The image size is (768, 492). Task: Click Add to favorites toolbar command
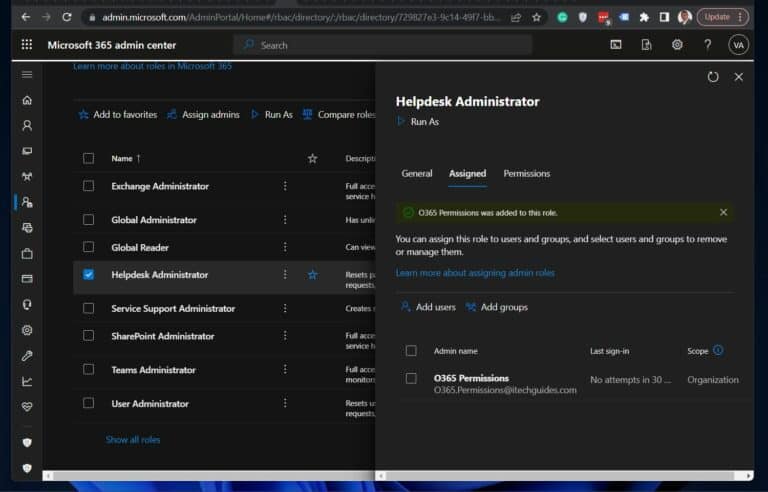(118, 115)
